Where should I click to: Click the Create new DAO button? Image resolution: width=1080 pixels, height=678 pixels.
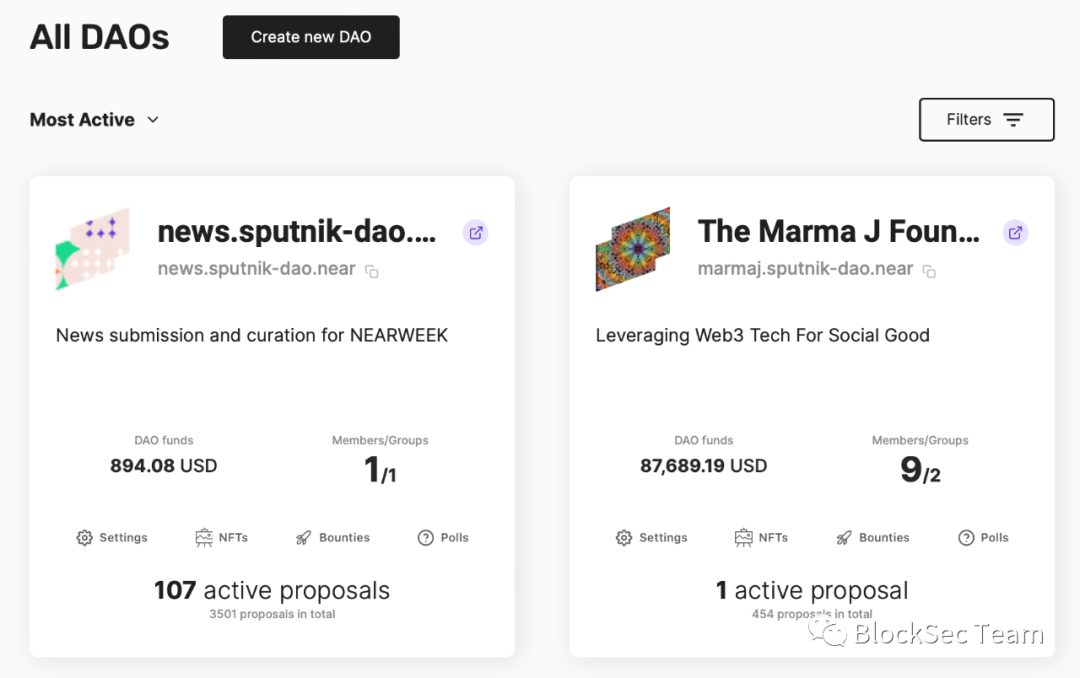click(x=311, y=37)
